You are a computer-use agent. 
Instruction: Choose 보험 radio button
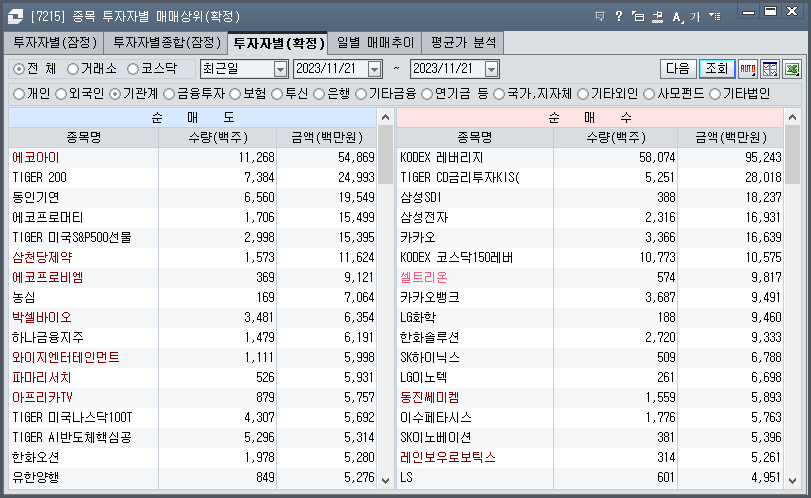point(235,94)
